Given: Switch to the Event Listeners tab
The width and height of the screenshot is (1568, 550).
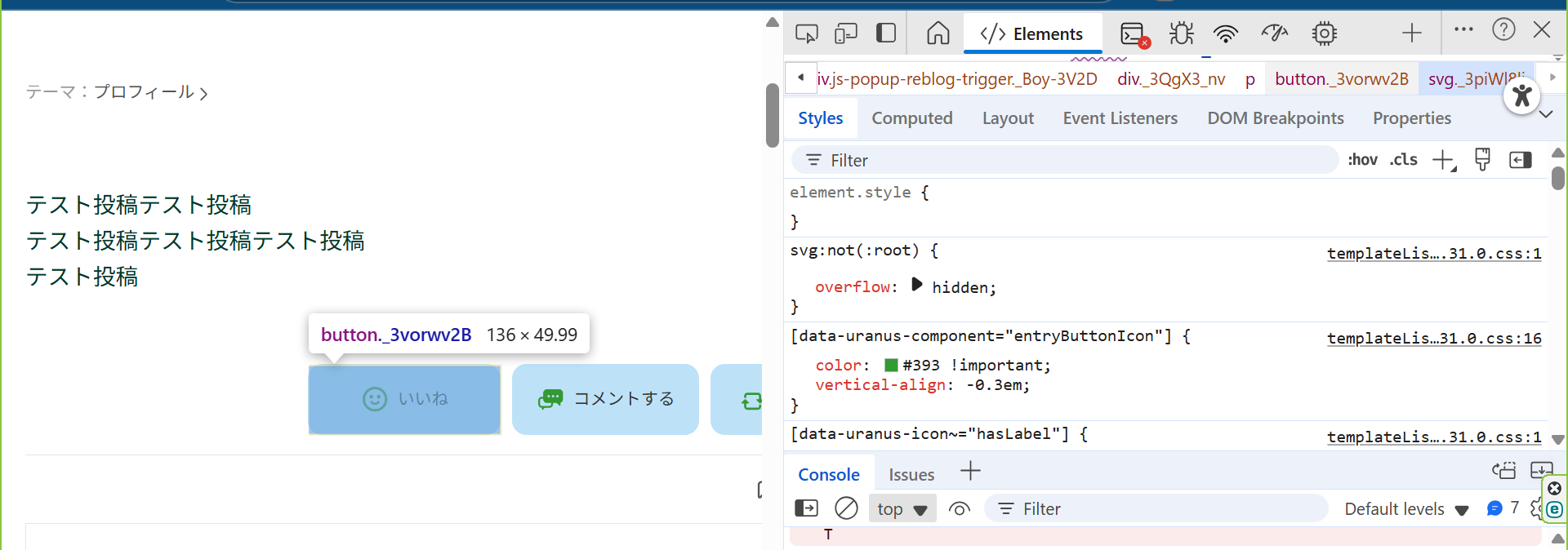Looking at the screenshot, I should (1120, 118).
